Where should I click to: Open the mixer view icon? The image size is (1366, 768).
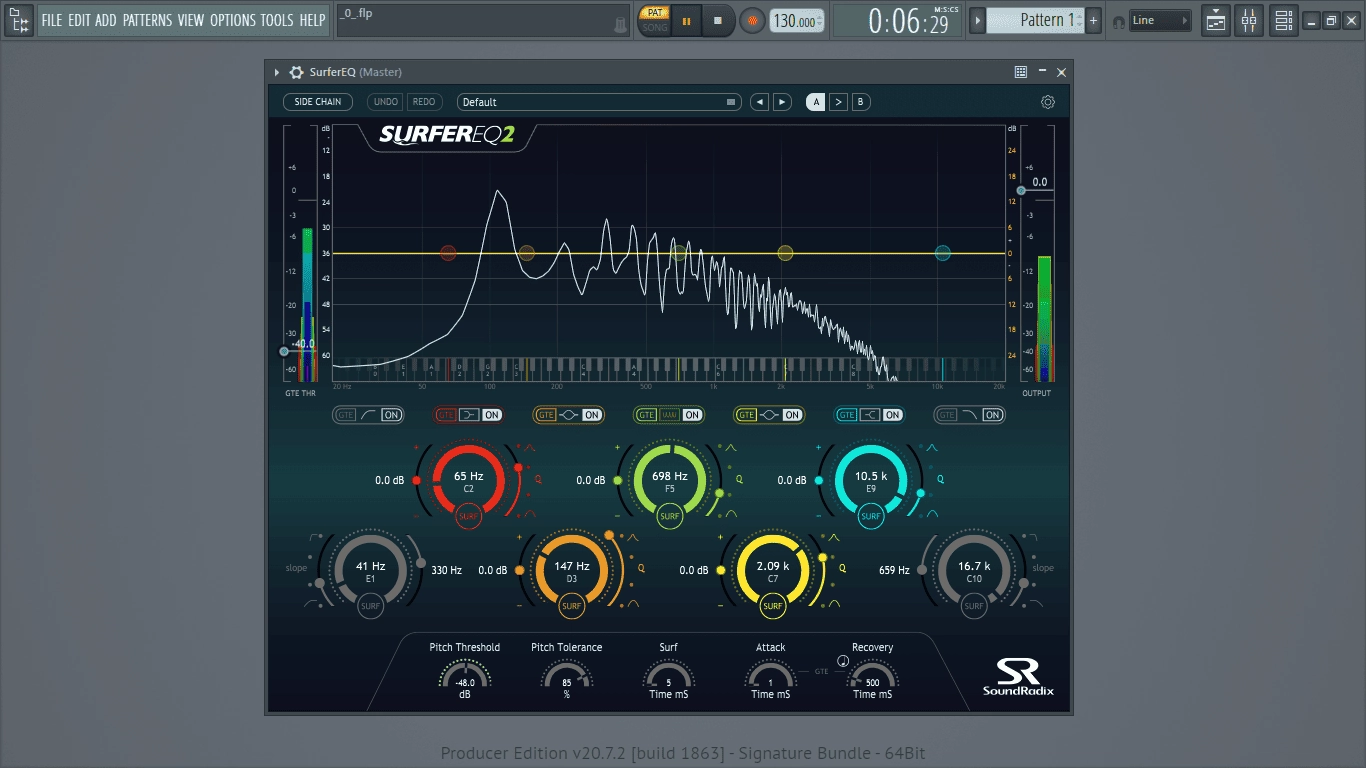[x=1250, y=20]
